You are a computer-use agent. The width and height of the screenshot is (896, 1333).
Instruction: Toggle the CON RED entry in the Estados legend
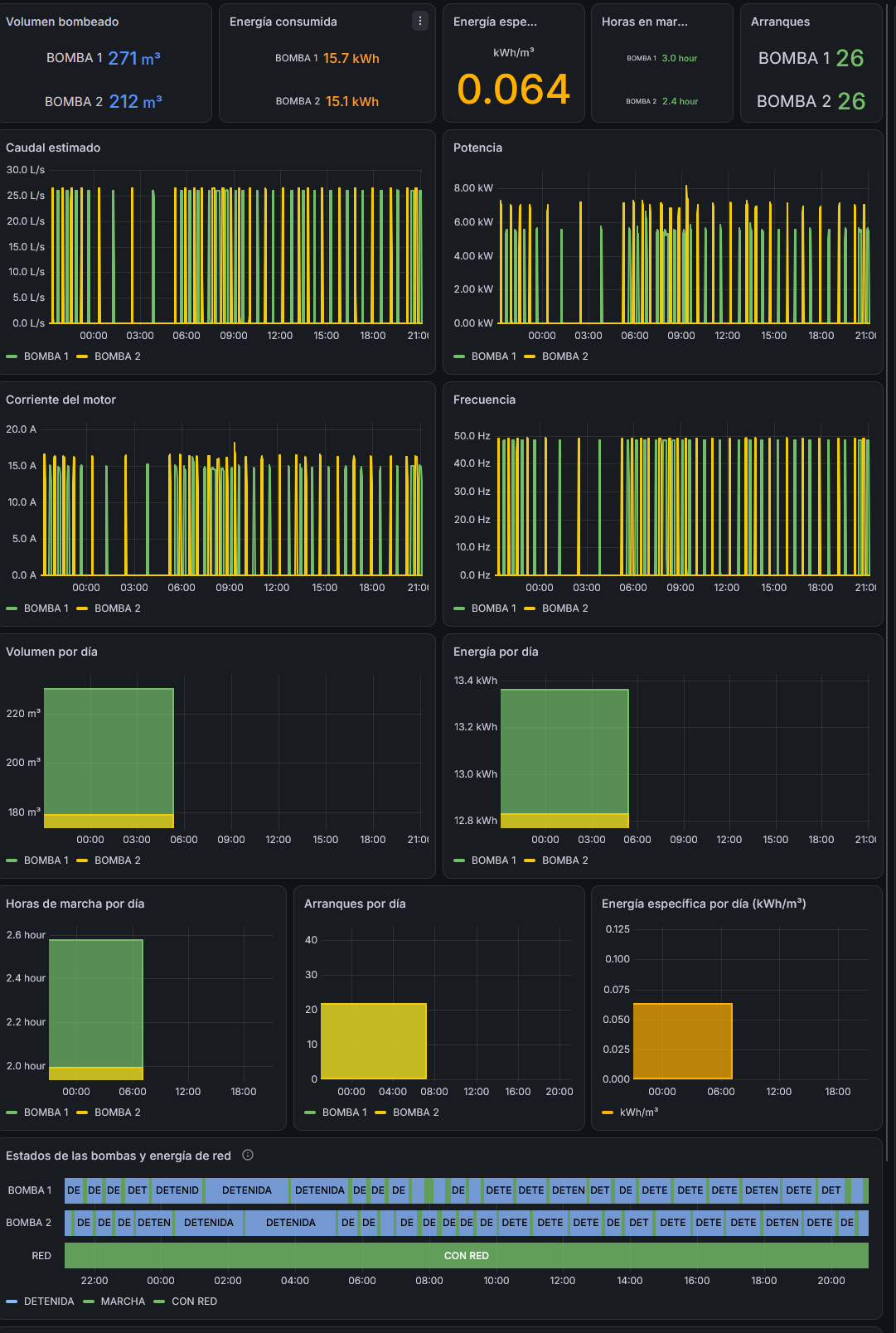tap(194, 1301)
